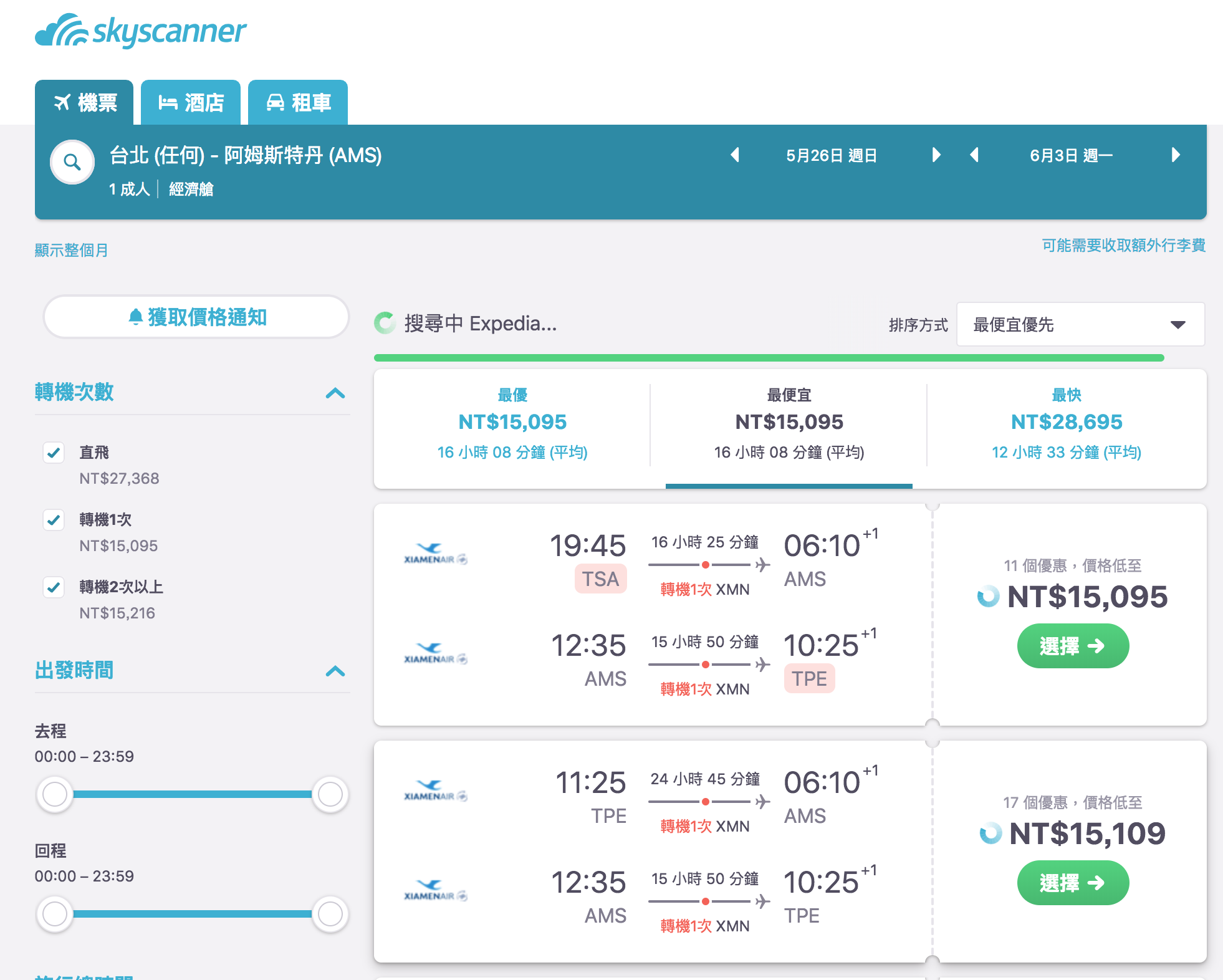Click the 6月3日 週一 return date
This screenshot has width=1223, height=980.
coord(1071,155)
